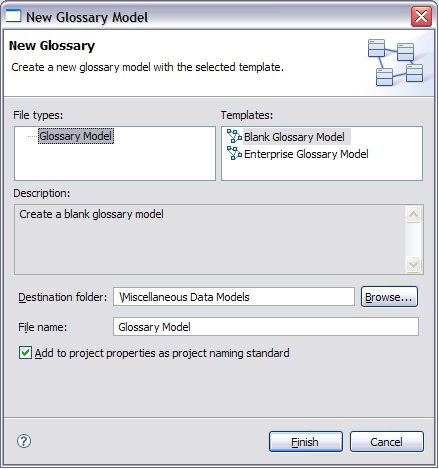This screenshot has height=469, width=439.
Task: Select the Blank Glossary Model template
Action: tap(294, 137)
